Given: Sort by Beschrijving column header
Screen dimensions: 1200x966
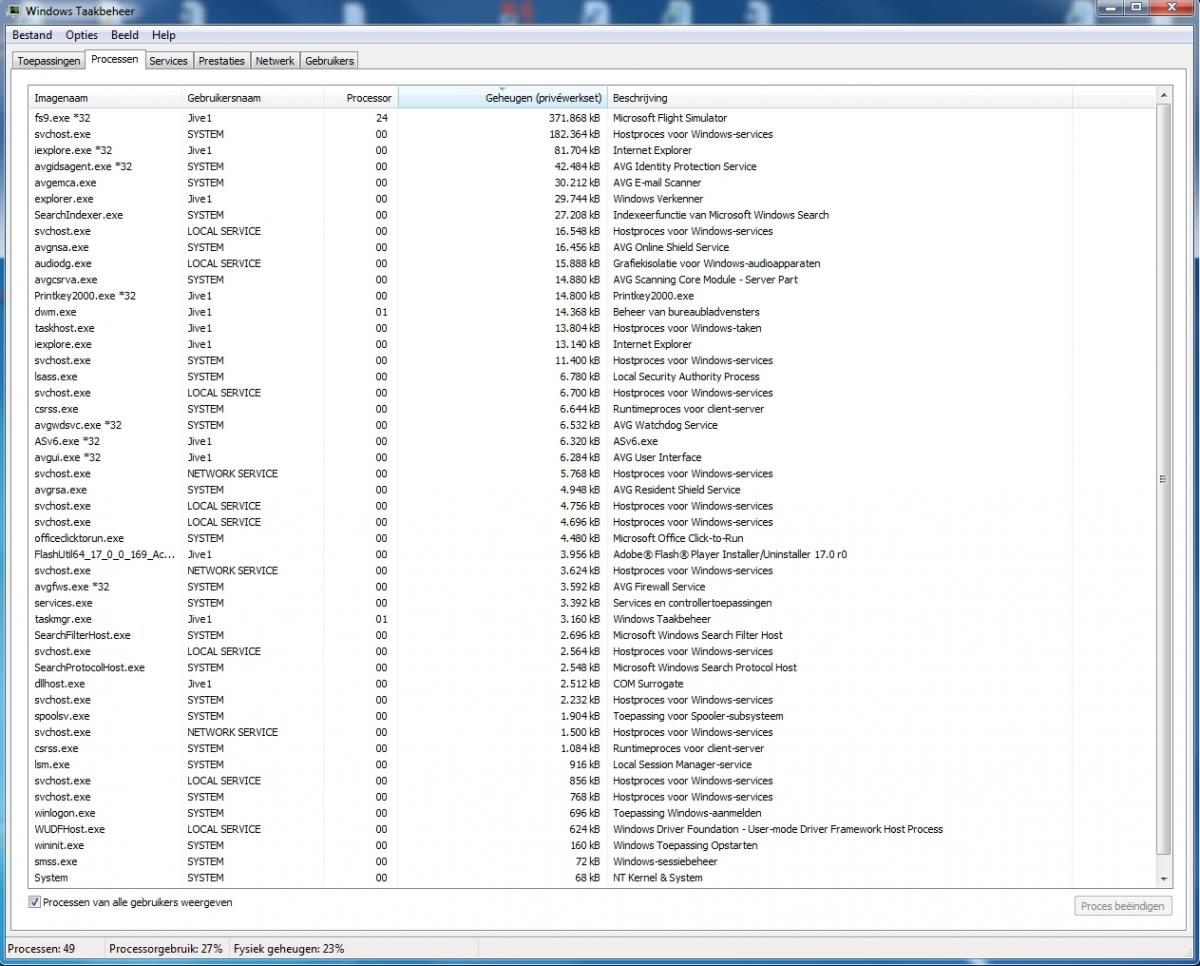Looking at the screenshot, I should pyautogui.click(x=840, y=98).
